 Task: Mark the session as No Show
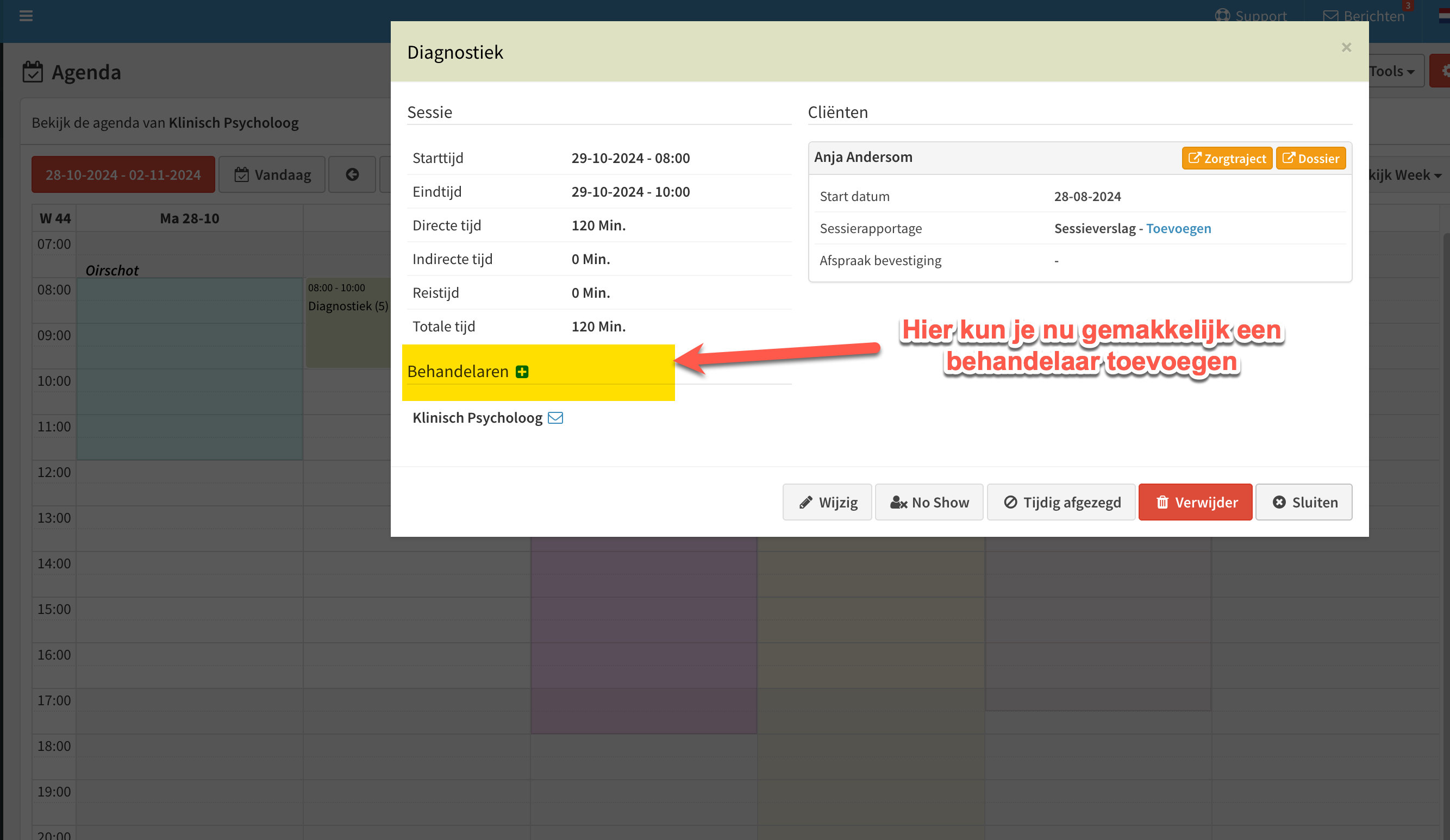[x=929, y=502]
